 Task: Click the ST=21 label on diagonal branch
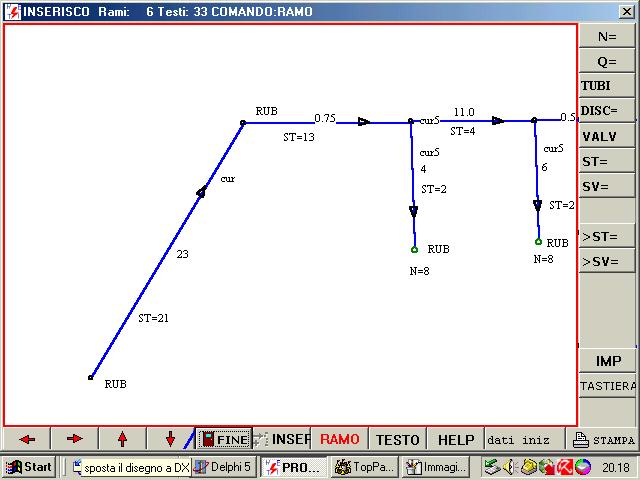tap(153, 318)
